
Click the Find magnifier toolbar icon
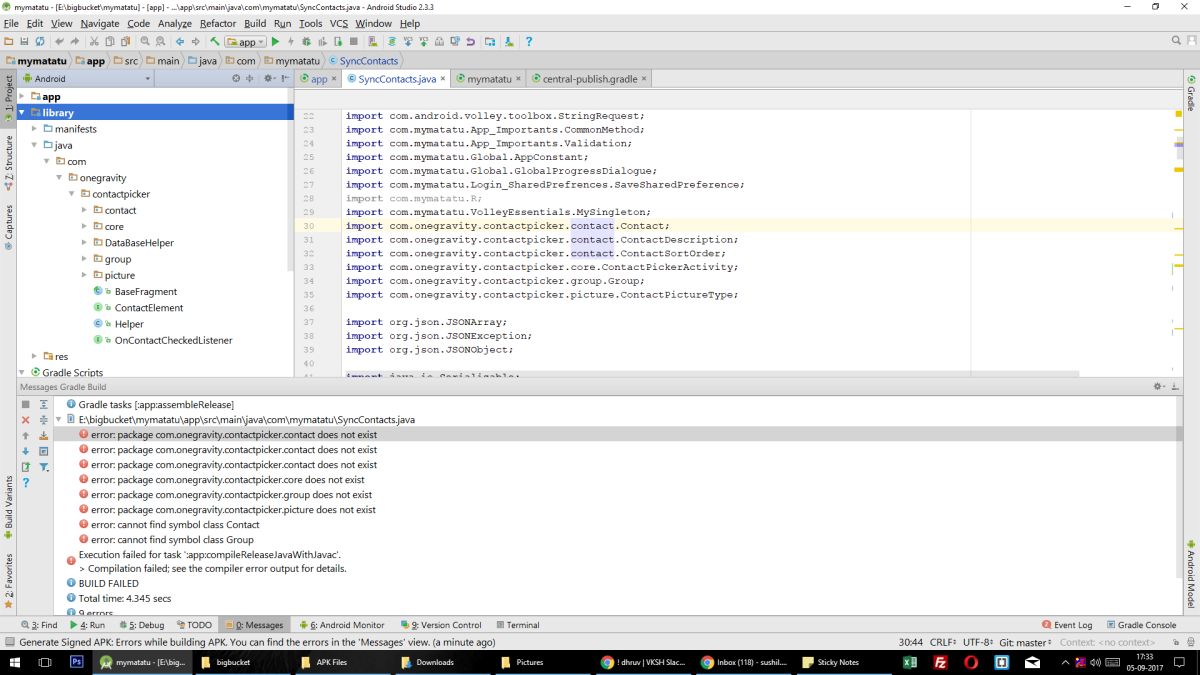click(145, 42)
